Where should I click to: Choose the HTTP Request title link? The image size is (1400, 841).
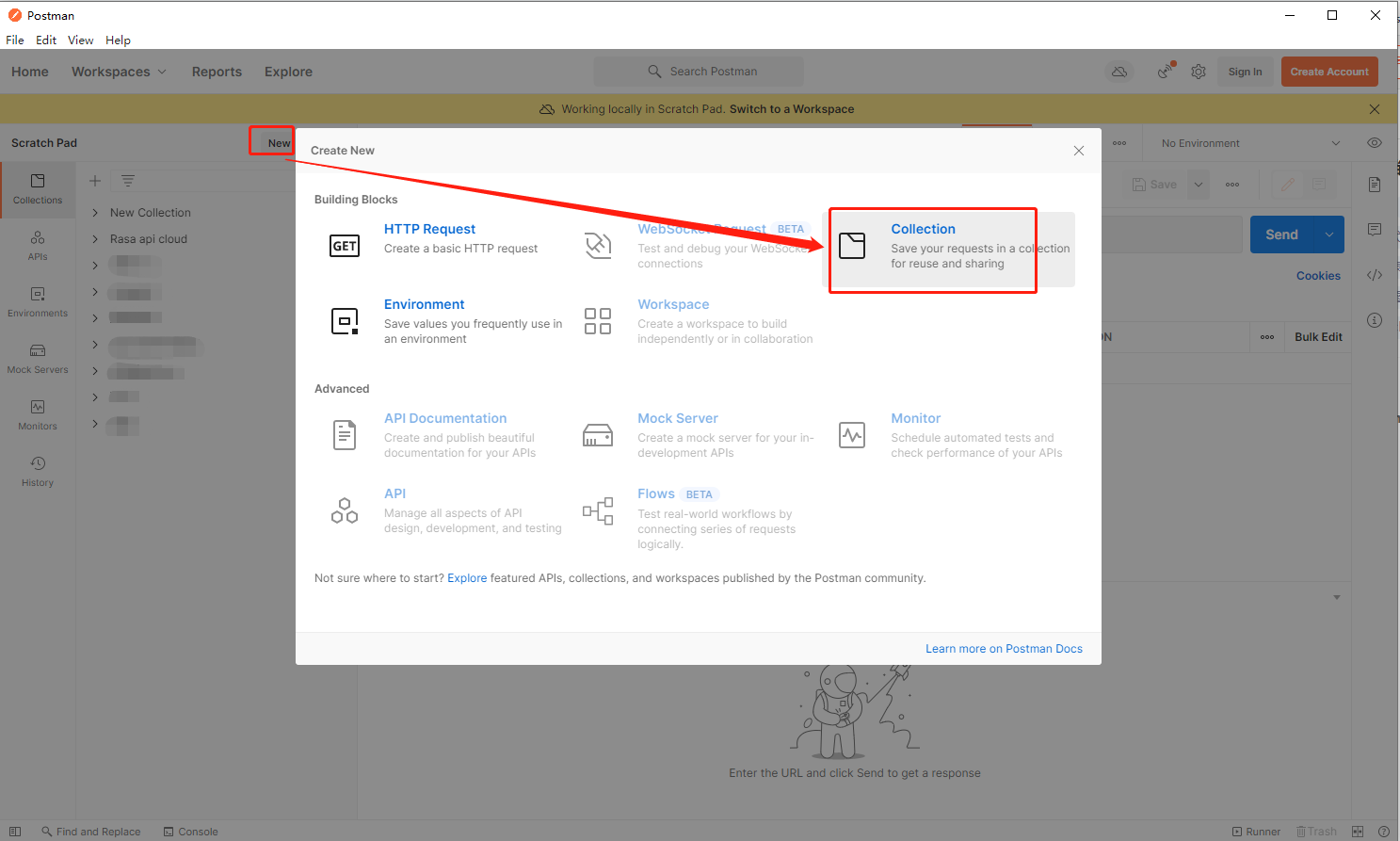click(429, 229)
